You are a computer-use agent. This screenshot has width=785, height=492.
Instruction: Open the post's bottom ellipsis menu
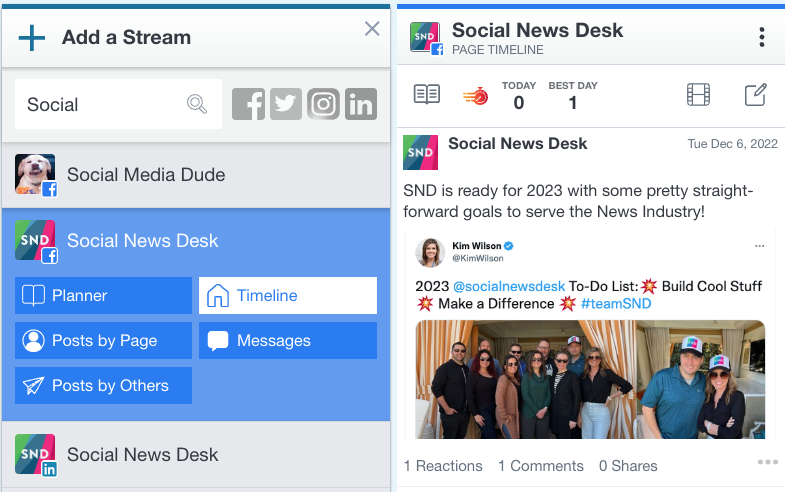[x=767, y=462]
